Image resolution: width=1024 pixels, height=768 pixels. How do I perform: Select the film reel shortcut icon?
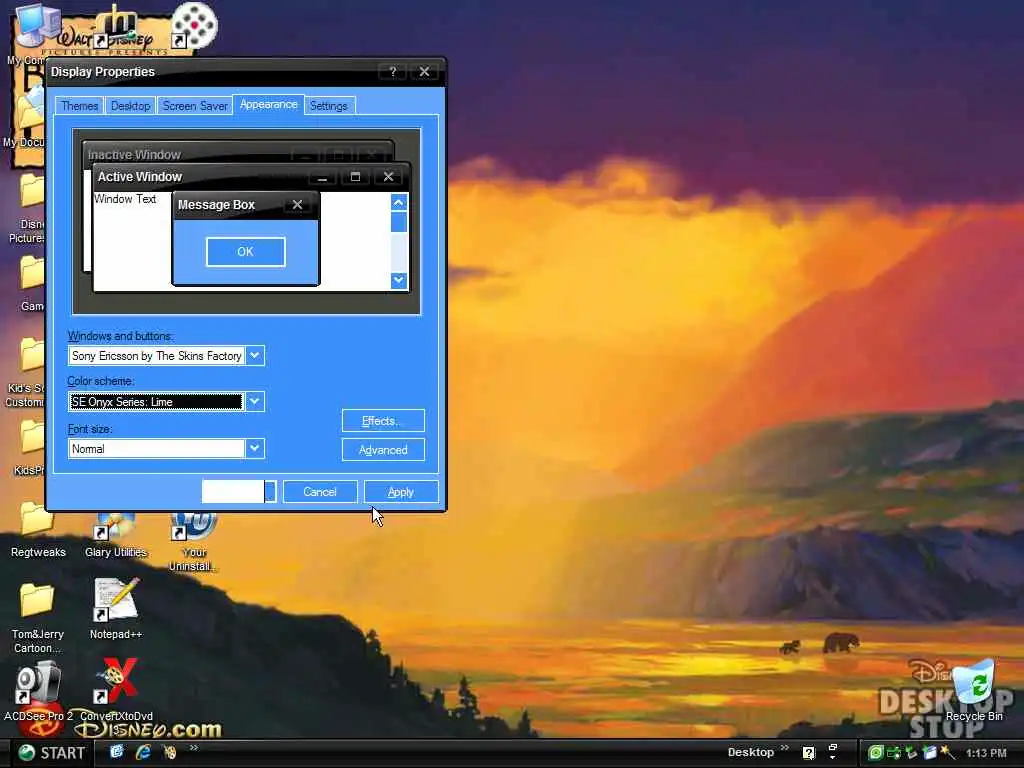point(194,26)
